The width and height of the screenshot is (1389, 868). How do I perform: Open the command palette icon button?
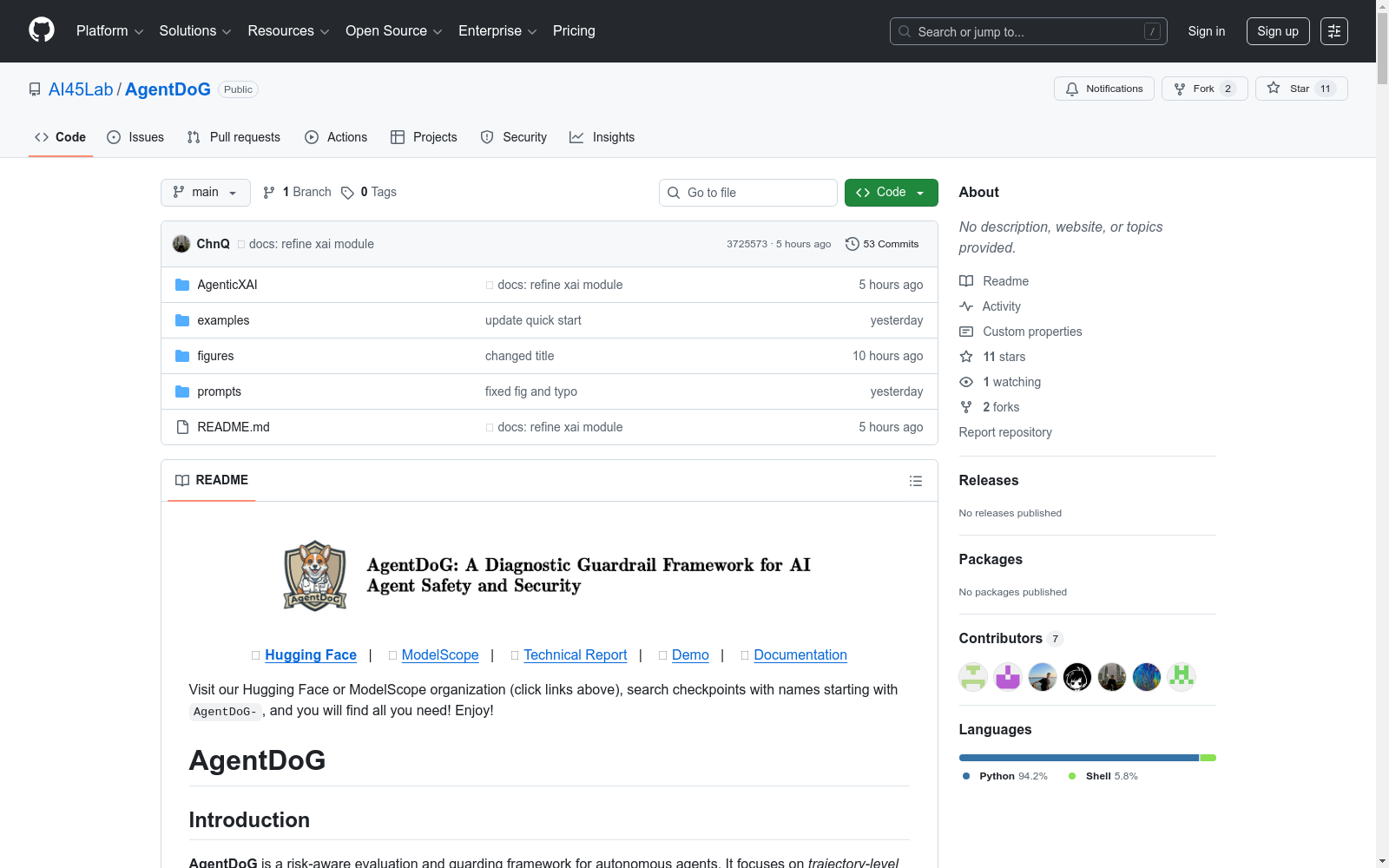(x=1334, y=31)
